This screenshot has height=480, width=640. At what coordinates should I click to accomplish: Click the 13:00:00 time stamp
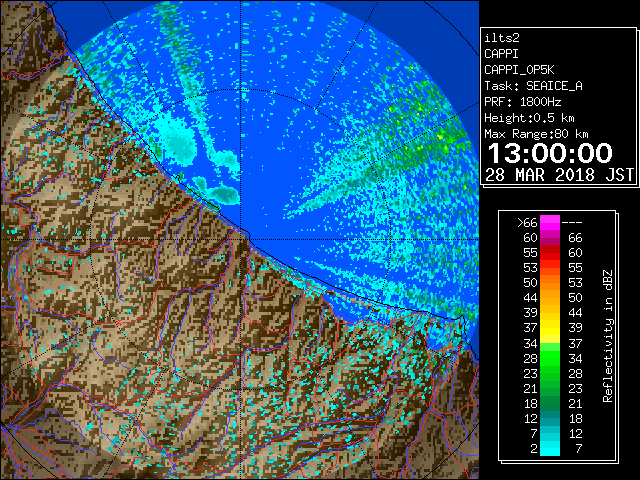pyautogui.click(x=550, y=153)
